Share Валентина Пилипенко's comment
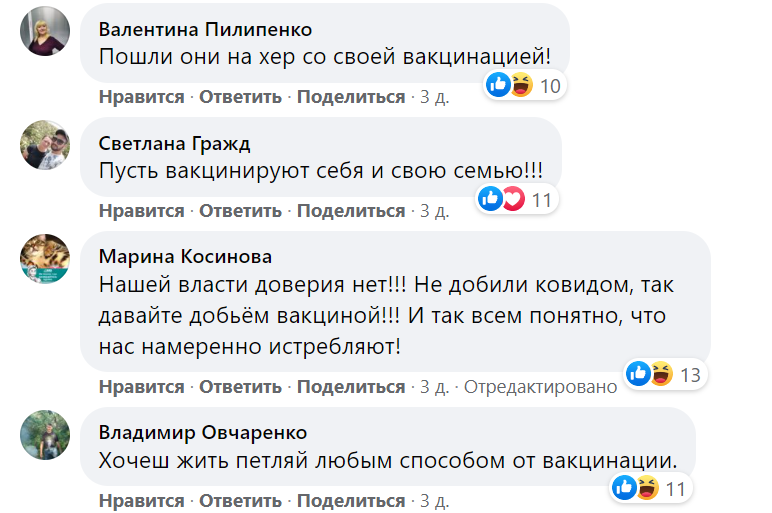This screenshot has height=513, width=772. point(351,97)
